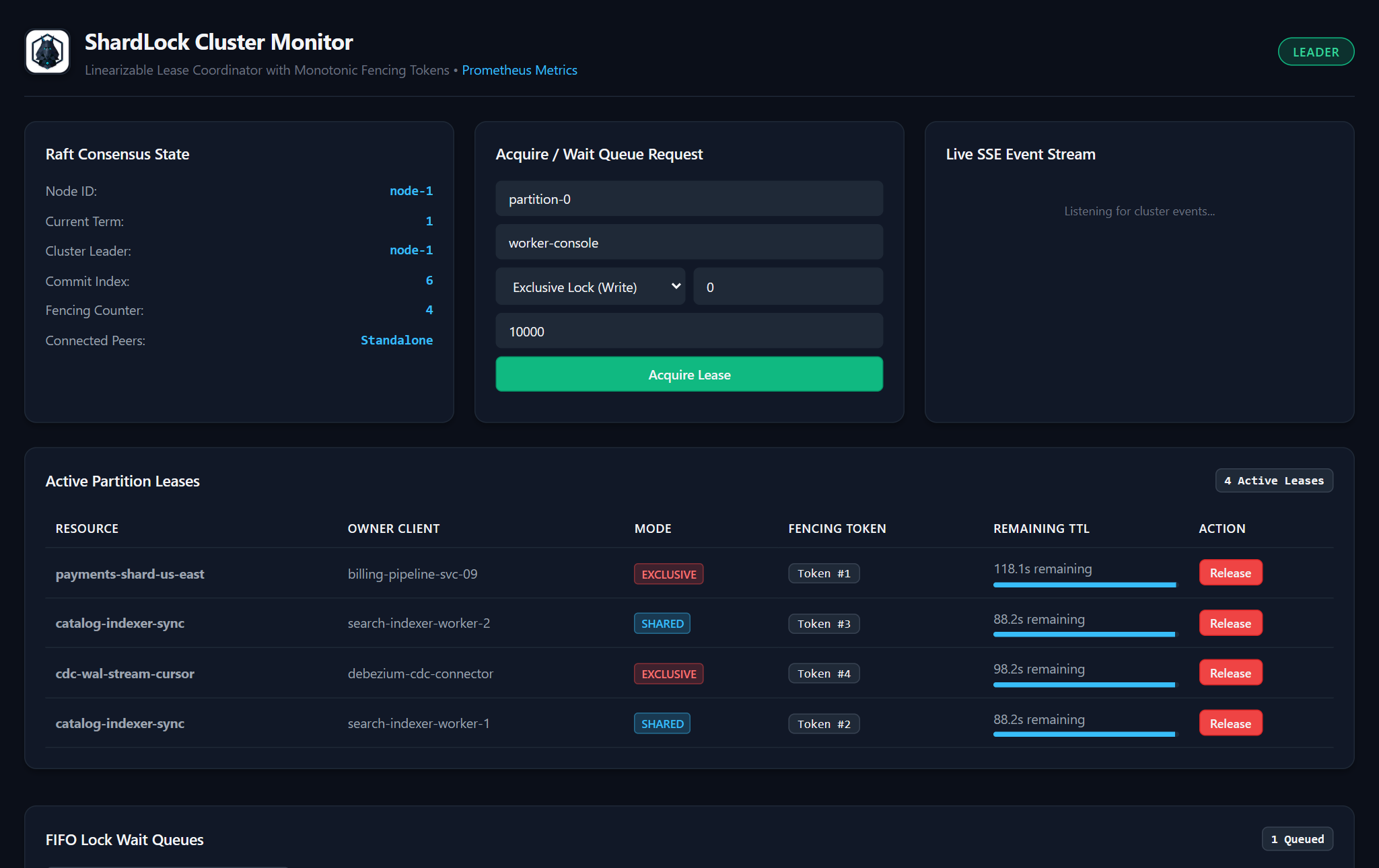Click the Acquire Lease button

click(x=689, y=374)
